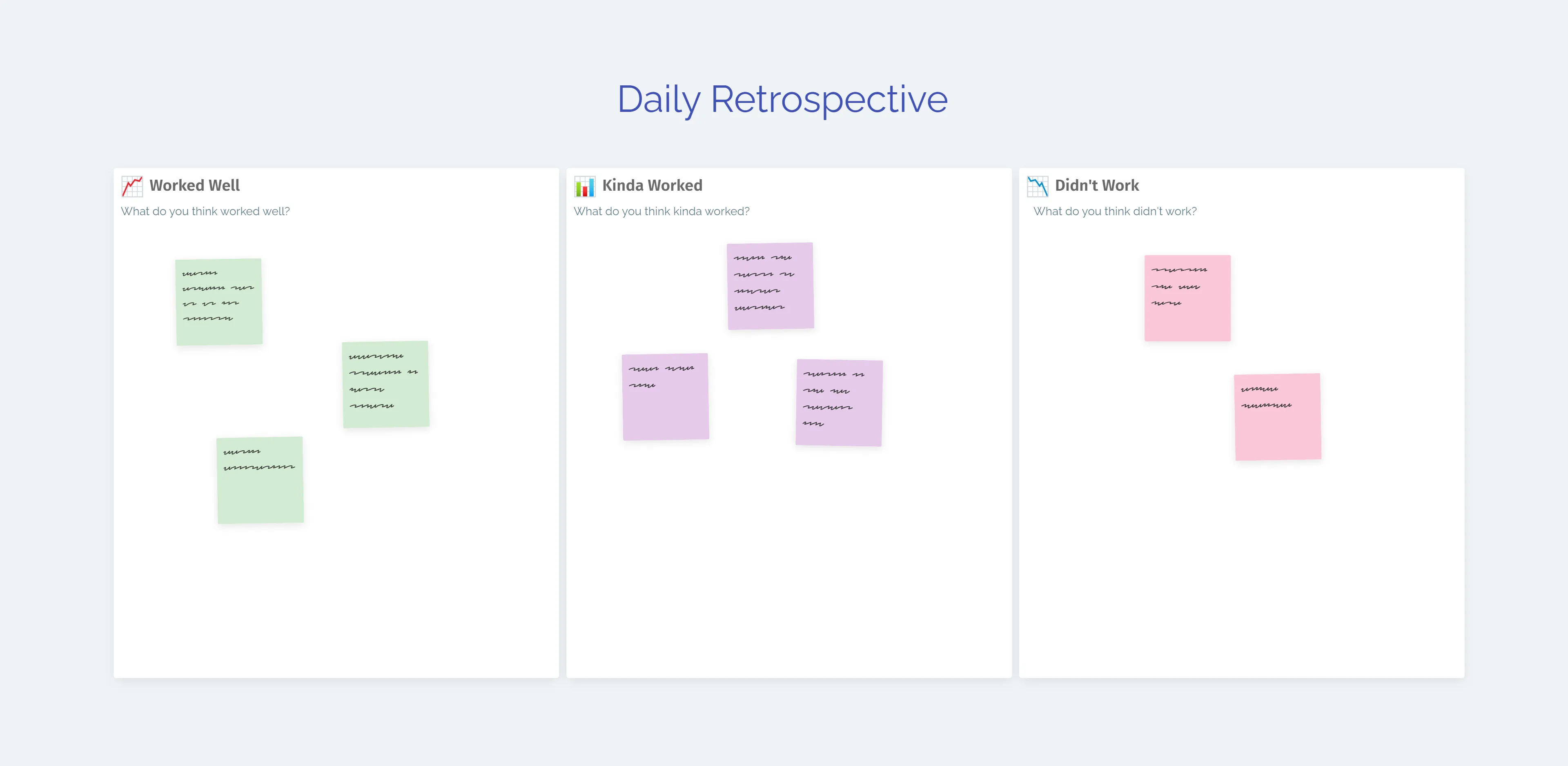Click the falling chart icon beside Didn't Work

pos(1037,186)
